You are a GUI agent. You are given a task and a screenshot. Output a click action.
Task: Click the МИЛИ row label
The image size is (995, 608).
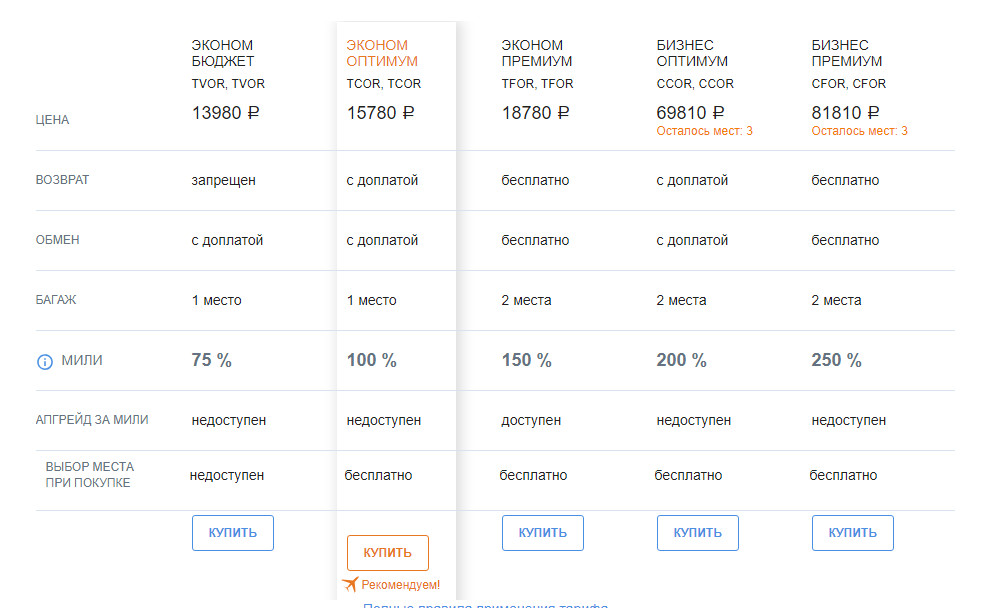82,361
